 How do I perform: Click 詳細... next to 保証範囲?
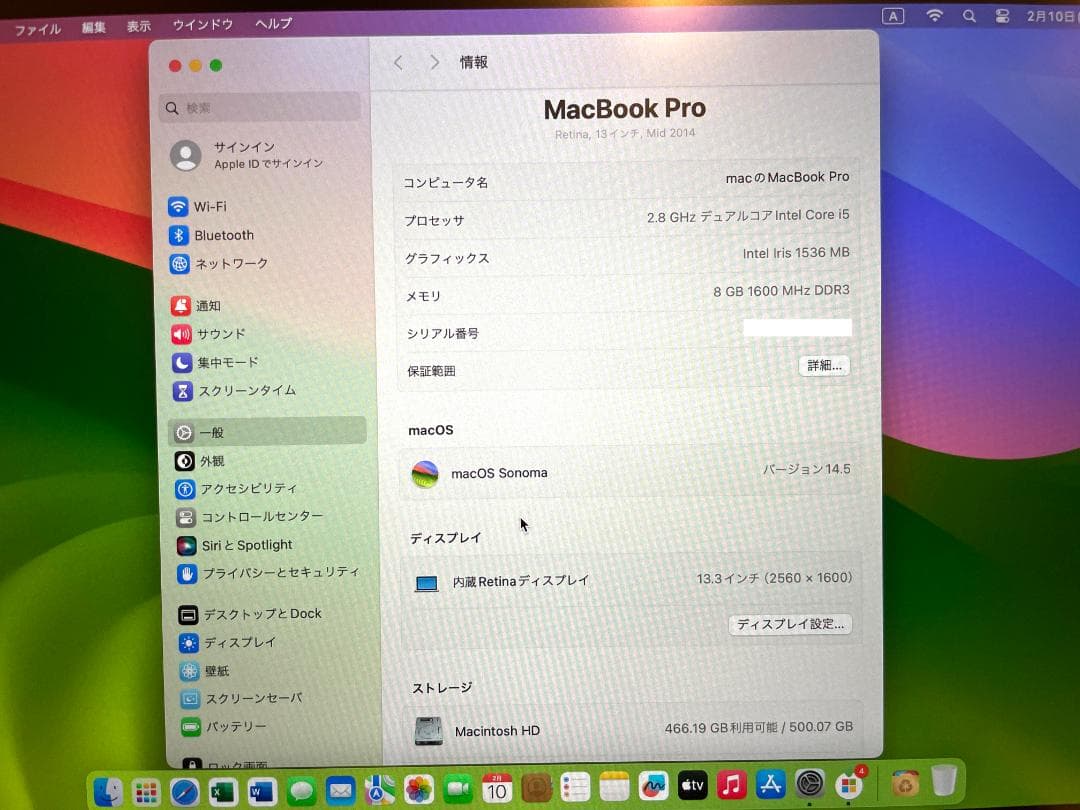click(823, 366)
